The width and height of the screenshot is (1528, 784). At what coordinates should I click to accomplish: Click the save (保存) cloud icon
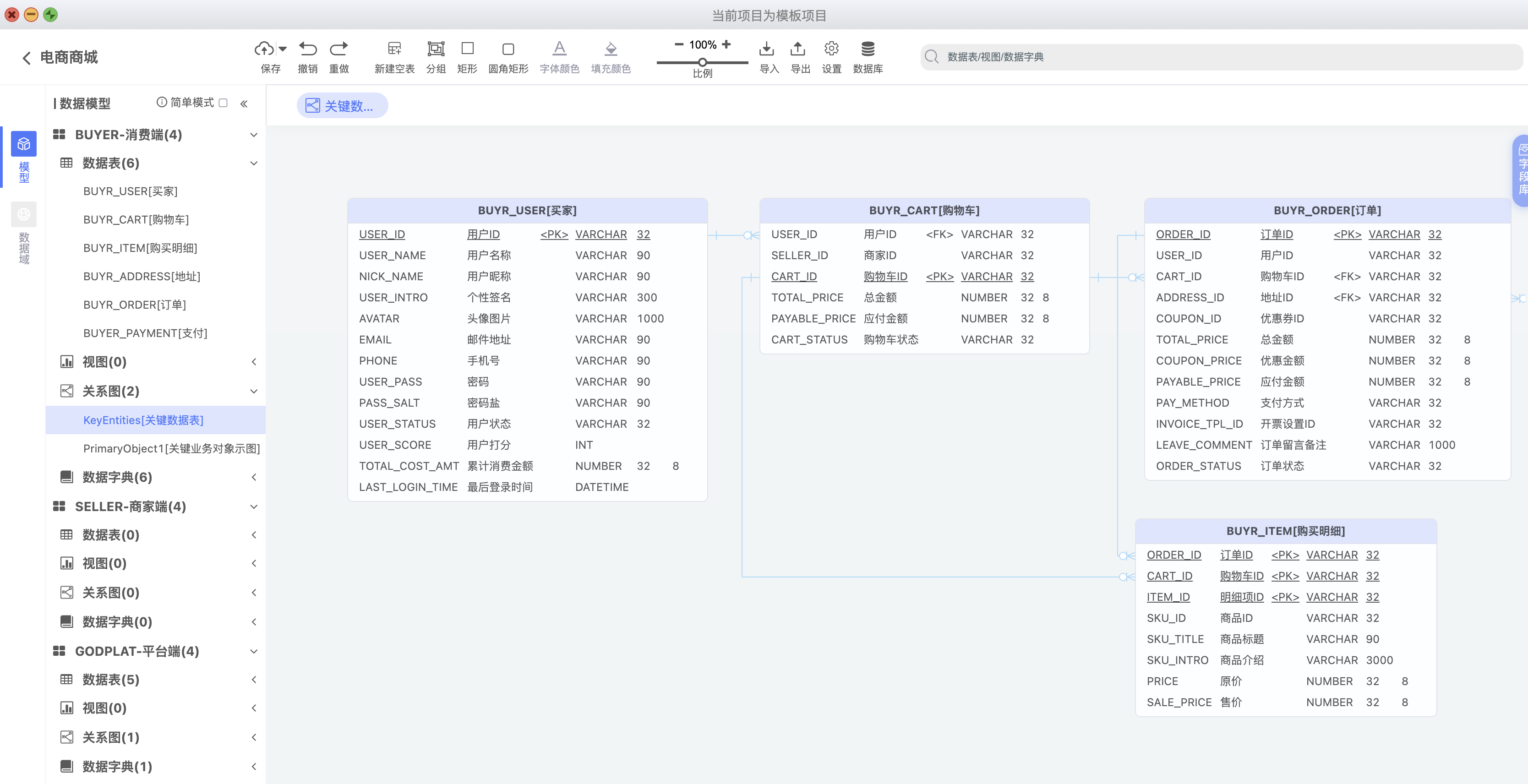264,48
